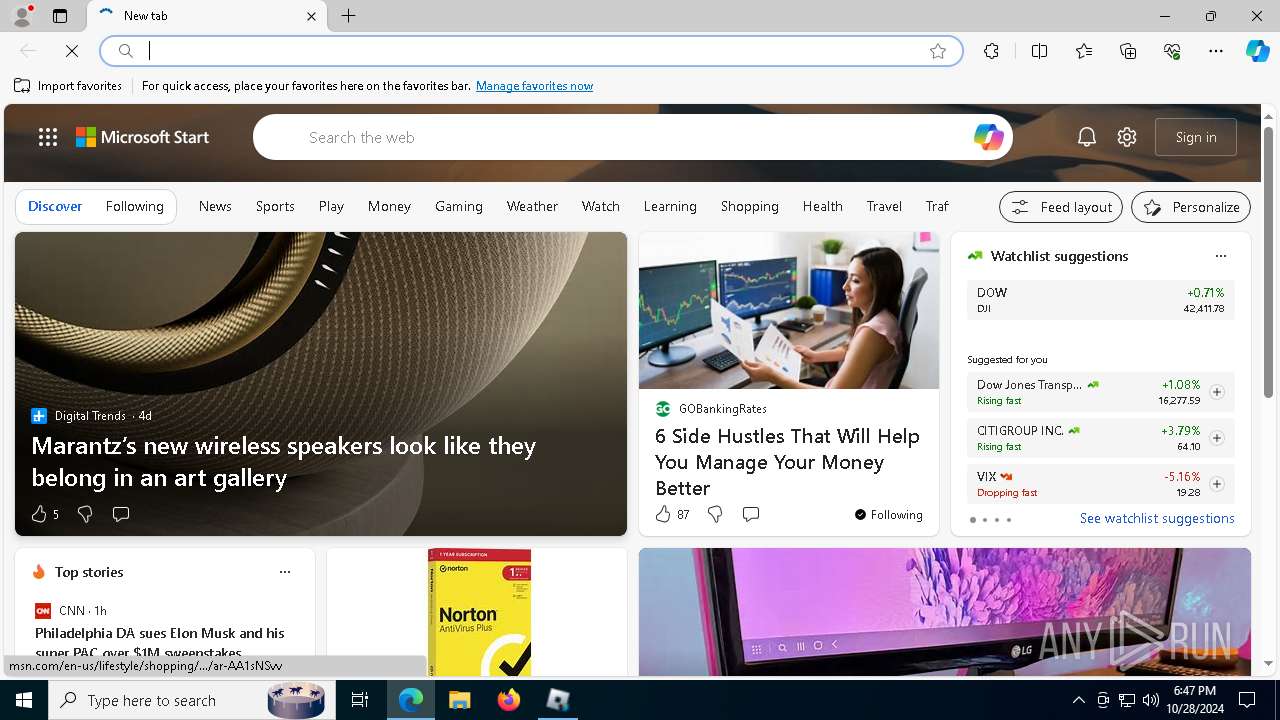1280x720 pixels.
Task: Open the Watch category
Action: pyautogui.click(x=601, y=206)
